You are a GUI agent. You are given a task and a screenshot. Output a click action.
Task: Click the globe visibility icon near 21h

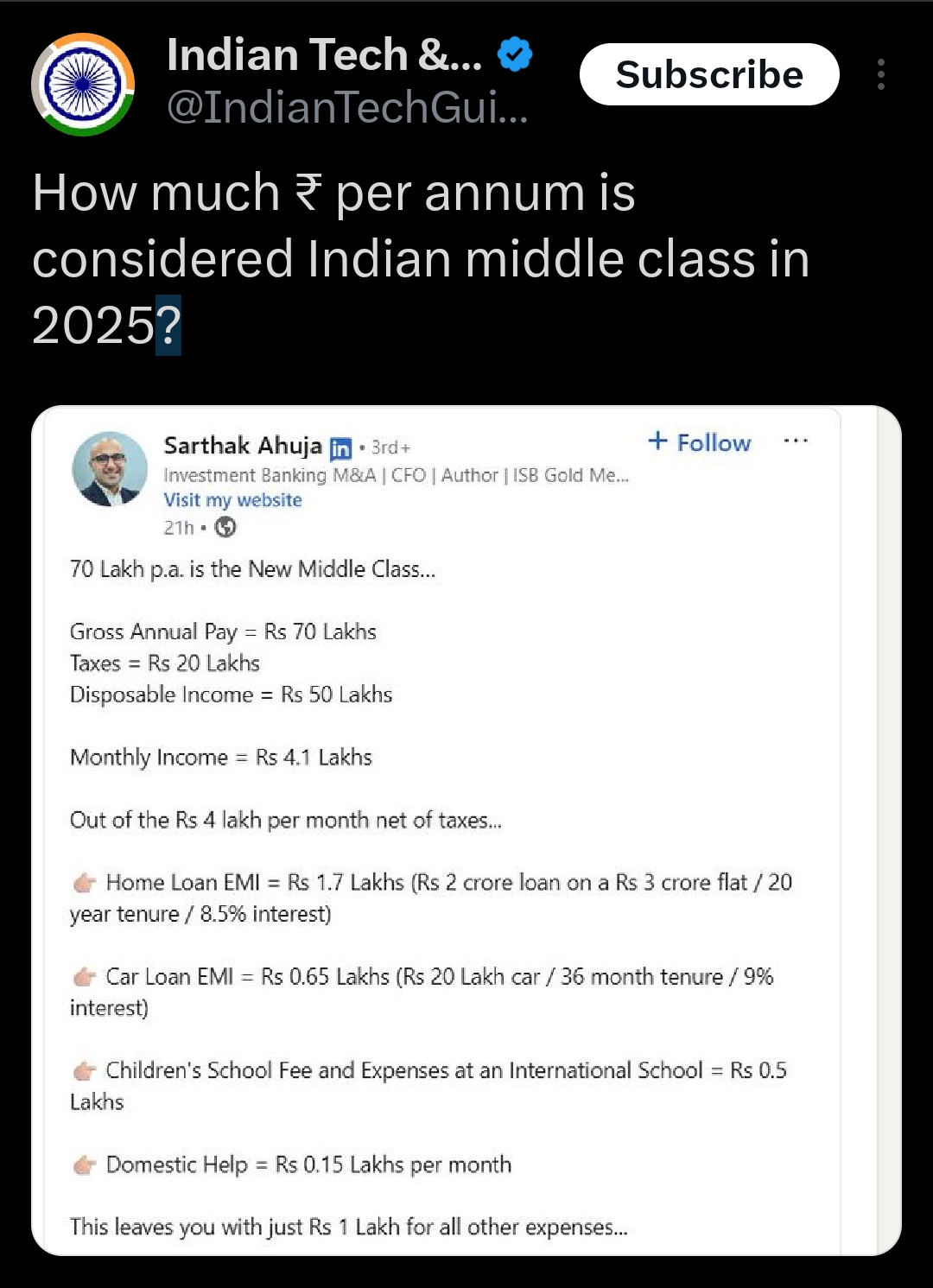225,527
